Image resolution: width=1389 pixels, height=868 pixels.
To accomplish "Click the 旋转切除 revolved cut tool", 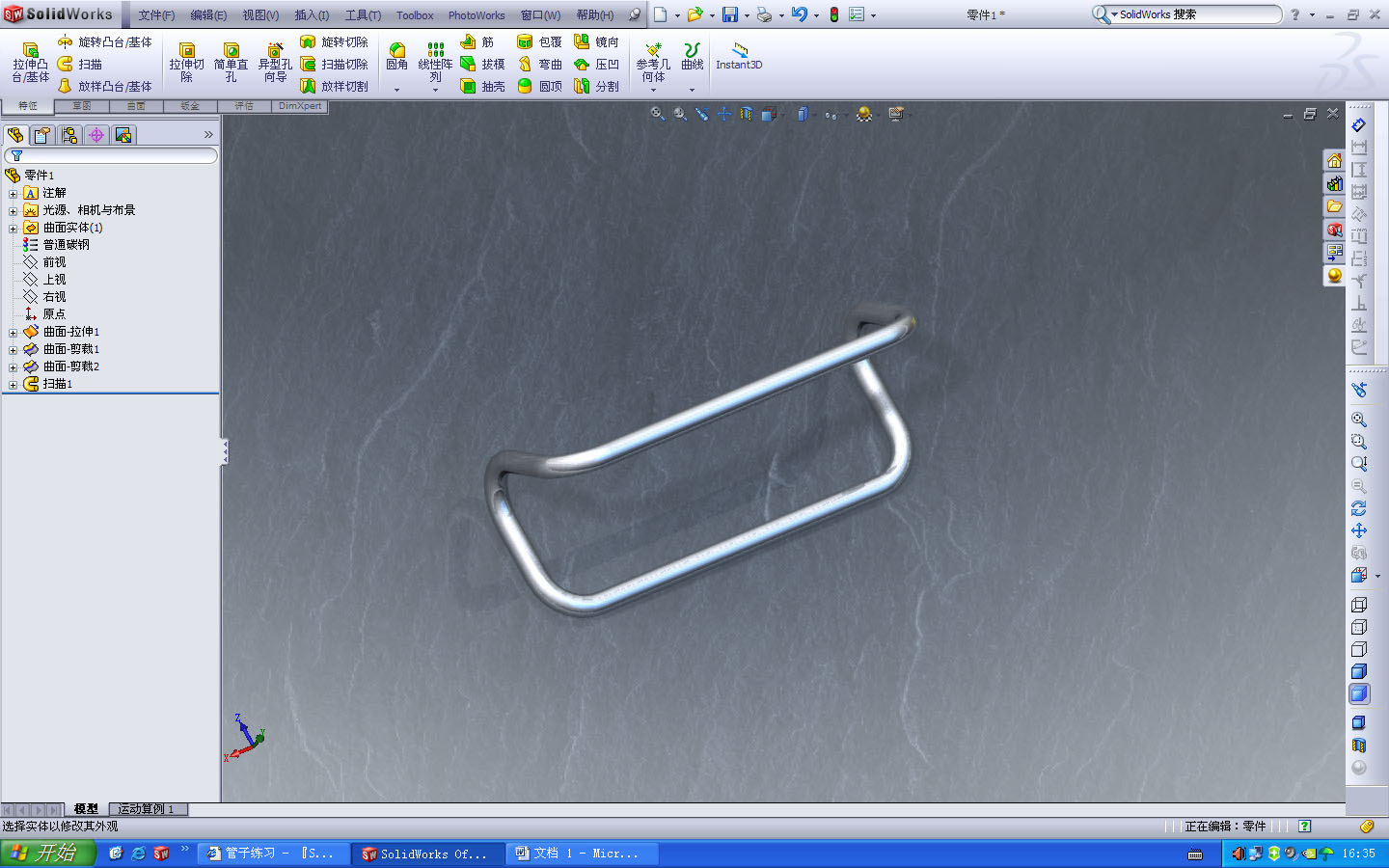I will (x=334, y=41).
